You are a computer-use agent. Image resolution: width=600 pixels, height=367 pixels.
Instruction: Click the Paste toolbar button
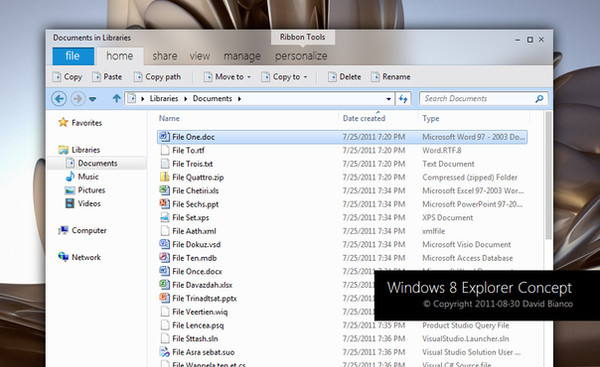[x=107, y=77]
